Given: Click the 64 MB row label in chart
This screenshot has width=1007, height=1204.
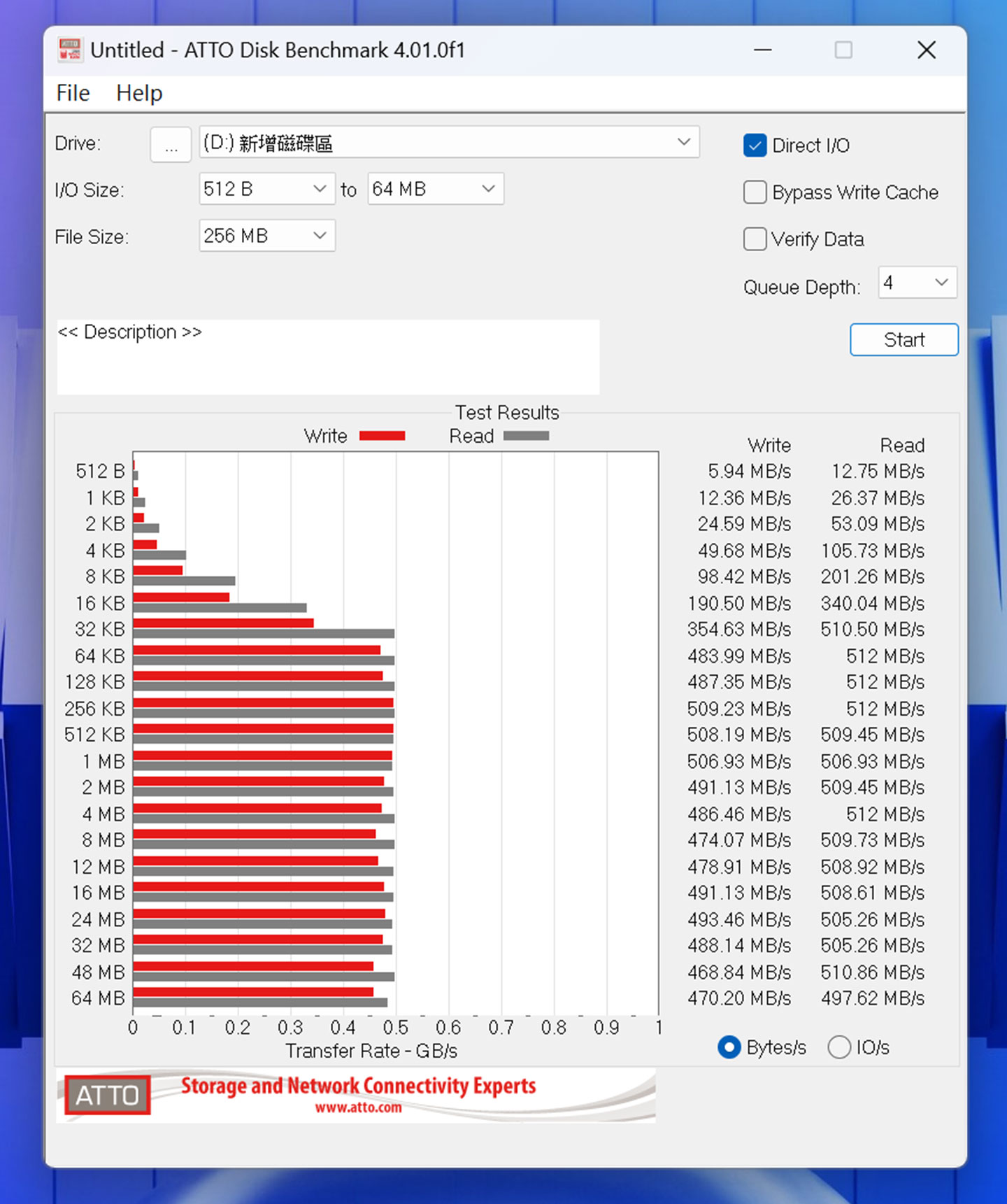Looking at the screenshot, I should pyautogui.click(x=98, y=998).
